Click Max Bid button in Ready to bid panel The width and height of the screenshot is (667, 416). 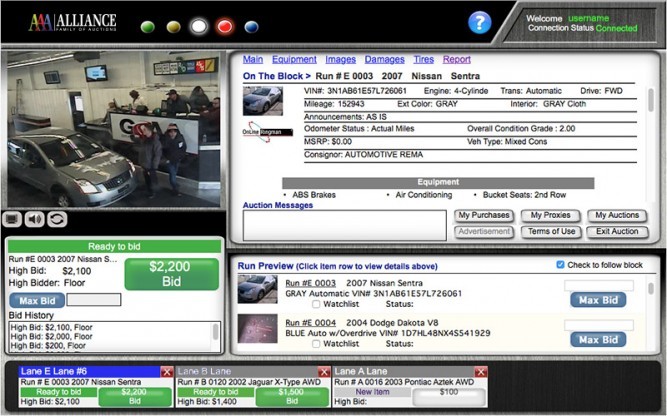(x=37, y=300)
